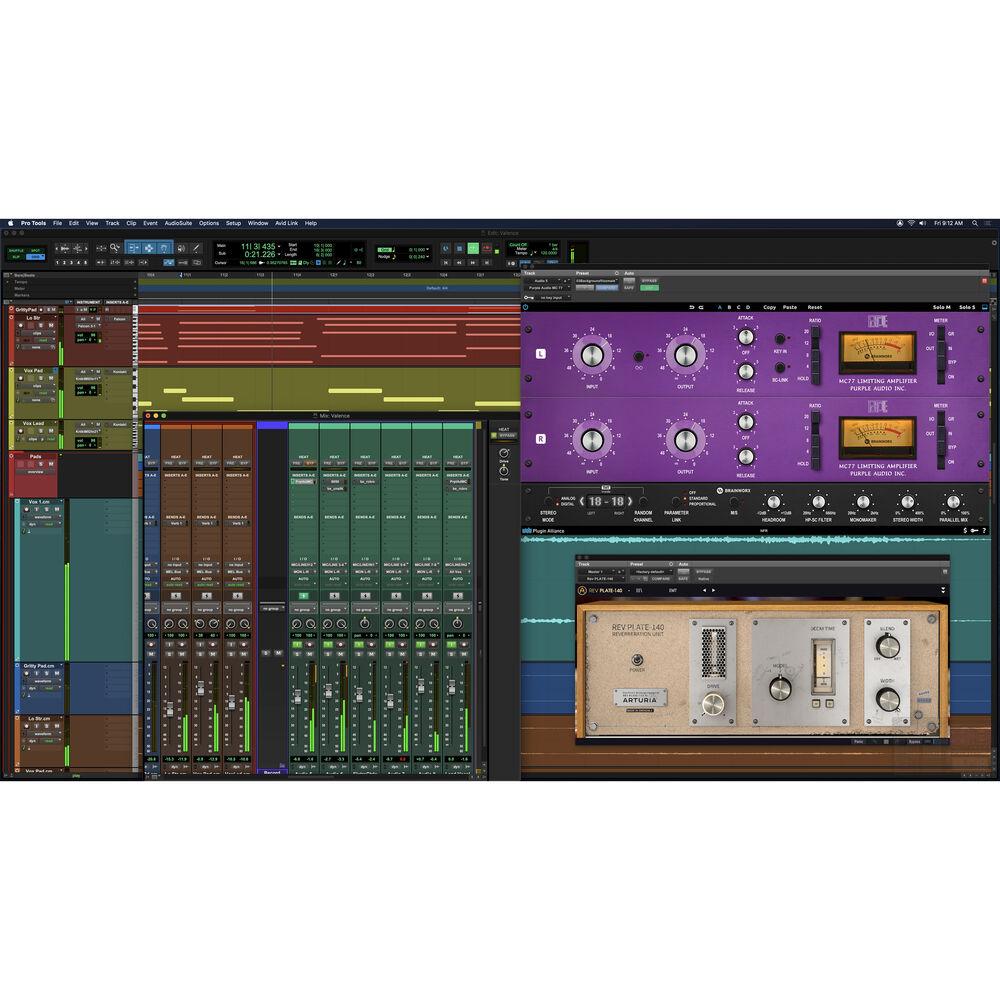Open the AudioSuite menu

[x=178, y=223]
